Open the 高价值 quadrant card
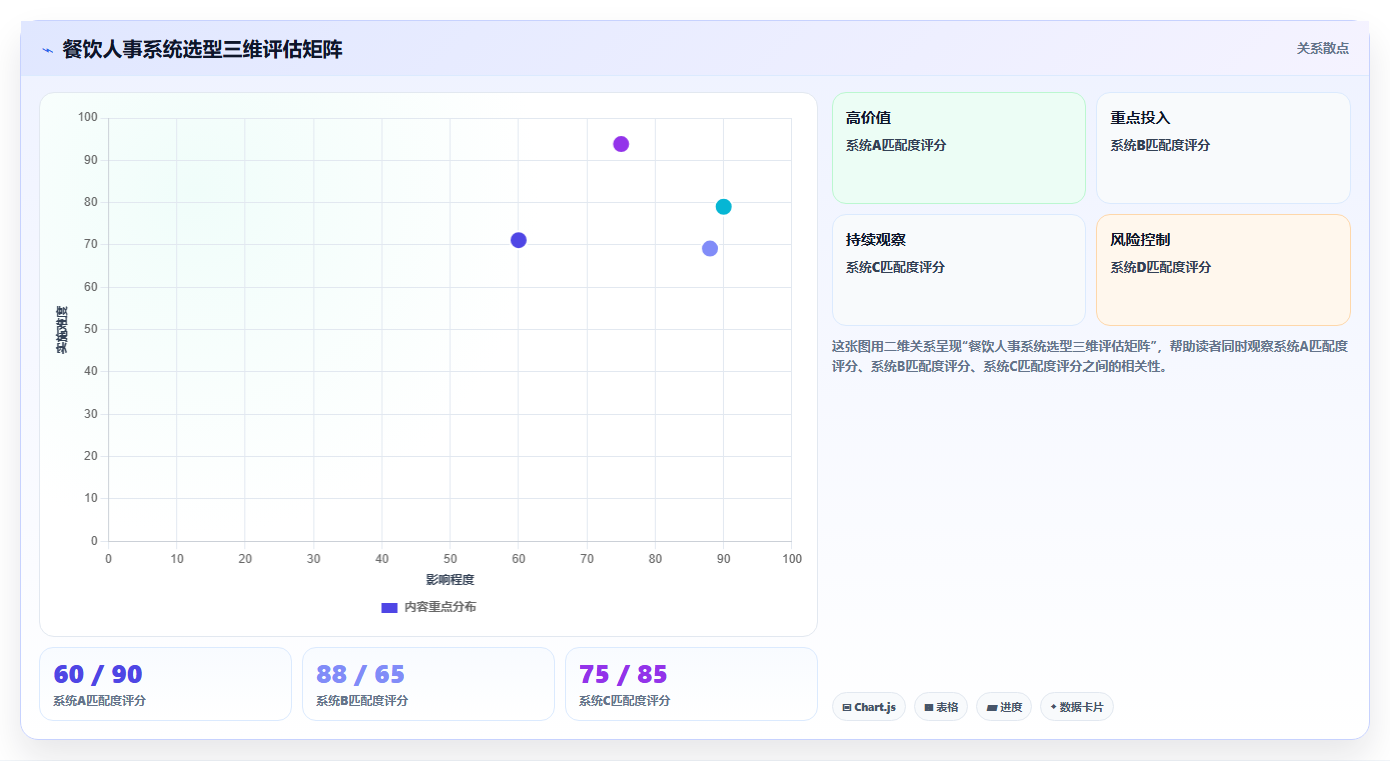Image resolution: width=1390 pixels, height=761 pixels. [959, 148]
